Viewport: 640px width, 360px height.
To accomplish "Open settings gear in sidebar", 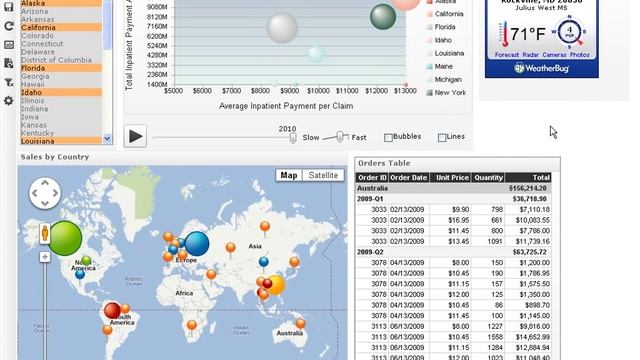I will point(9,101).
